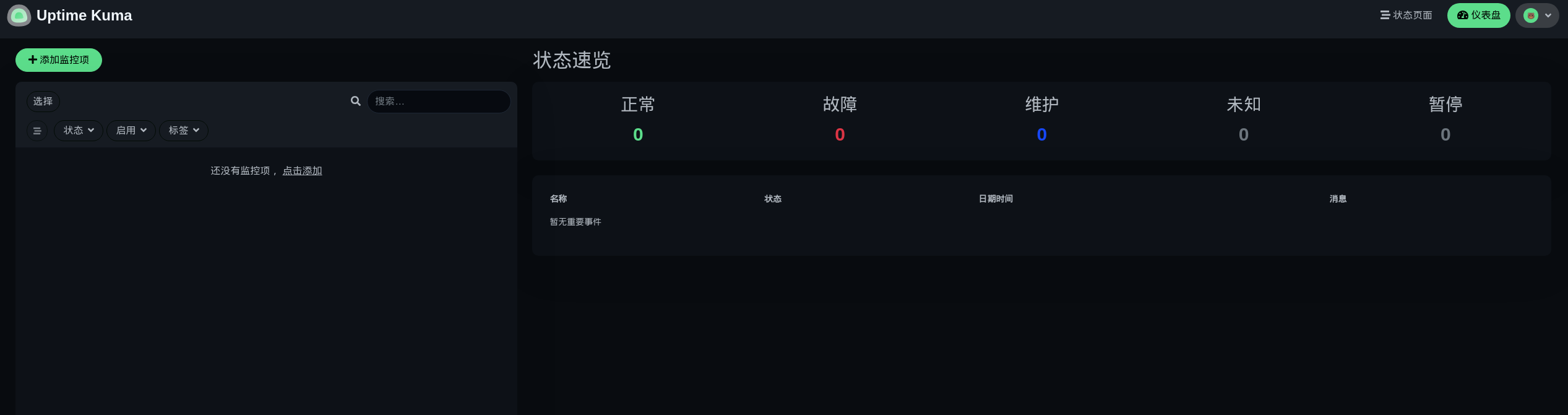This screenshot has height=415, width=1568.
Task: Focus the 搜索 search input field
Action: tap(439, 102)
